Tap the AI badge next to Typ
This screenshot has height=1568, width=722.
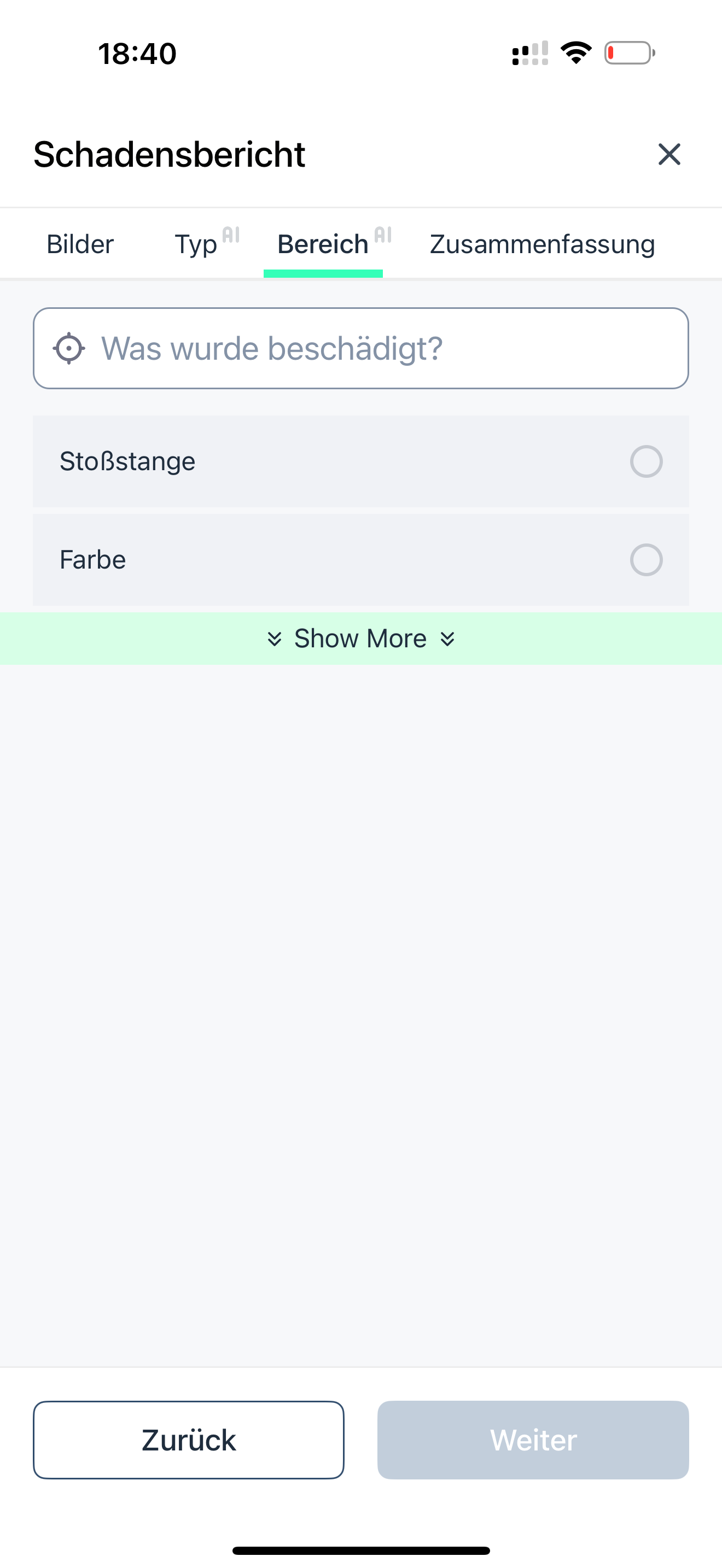point(231,235)
